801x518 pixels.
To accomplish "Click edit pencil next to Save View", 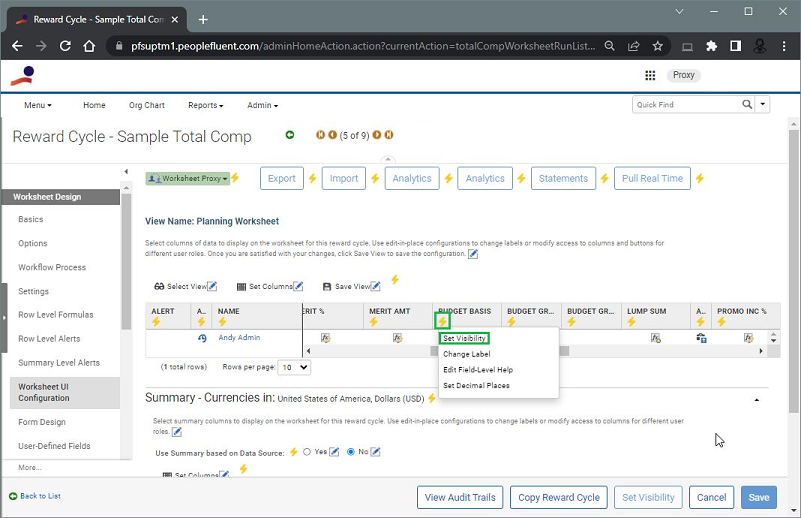I will click(375, 286).
